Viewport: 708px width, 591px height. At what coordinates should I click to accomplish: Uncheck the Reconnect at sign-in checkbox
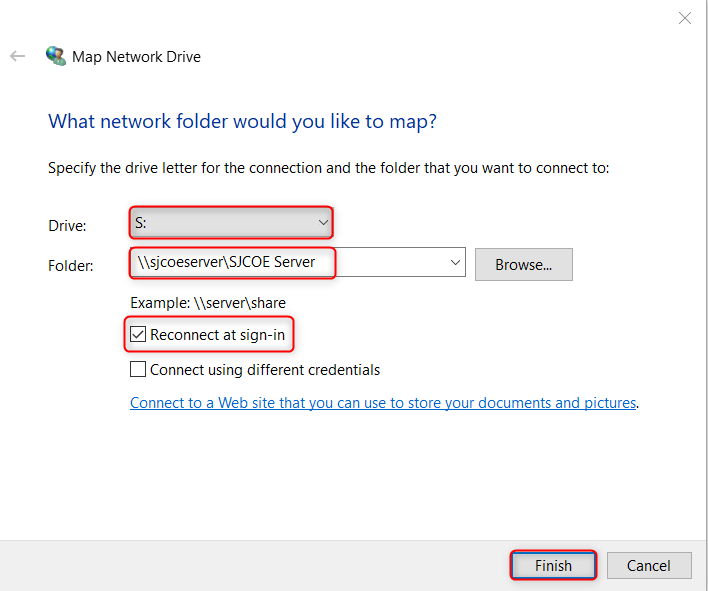coord(138,335)
